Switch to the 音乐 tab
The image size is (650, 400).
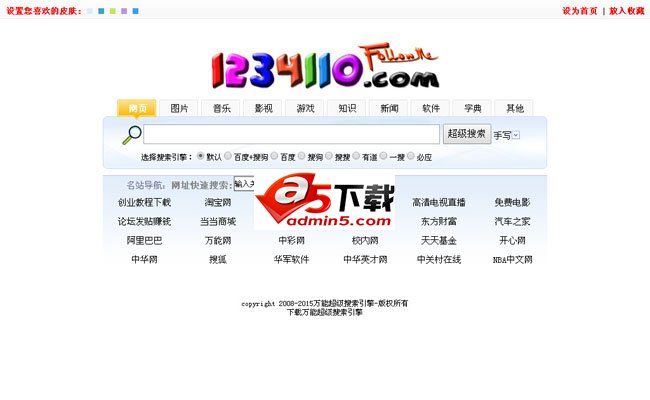(221, 108)
